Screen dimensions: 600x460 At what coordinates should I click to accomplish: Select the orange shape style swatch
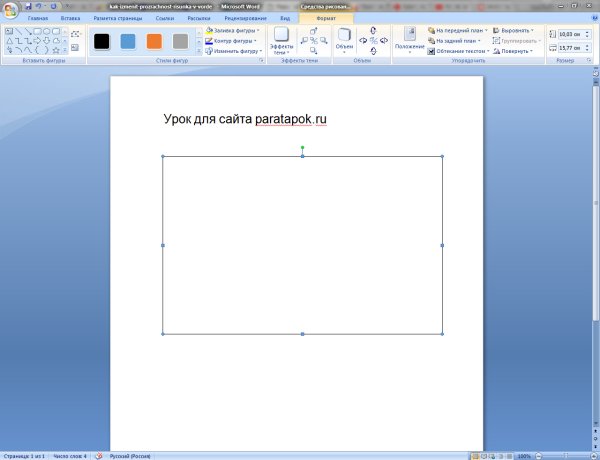154,41
